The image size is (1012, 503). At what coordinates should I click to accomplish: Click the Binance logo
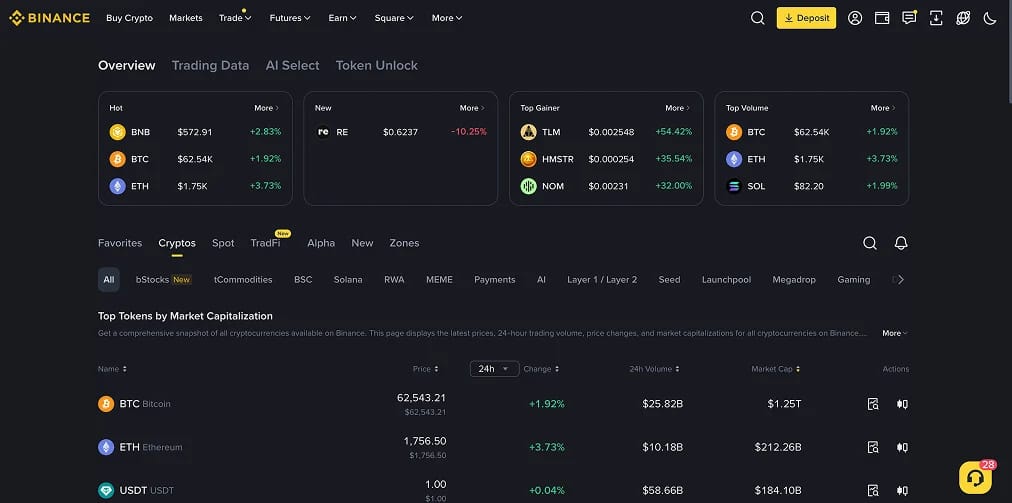[50, 18]
